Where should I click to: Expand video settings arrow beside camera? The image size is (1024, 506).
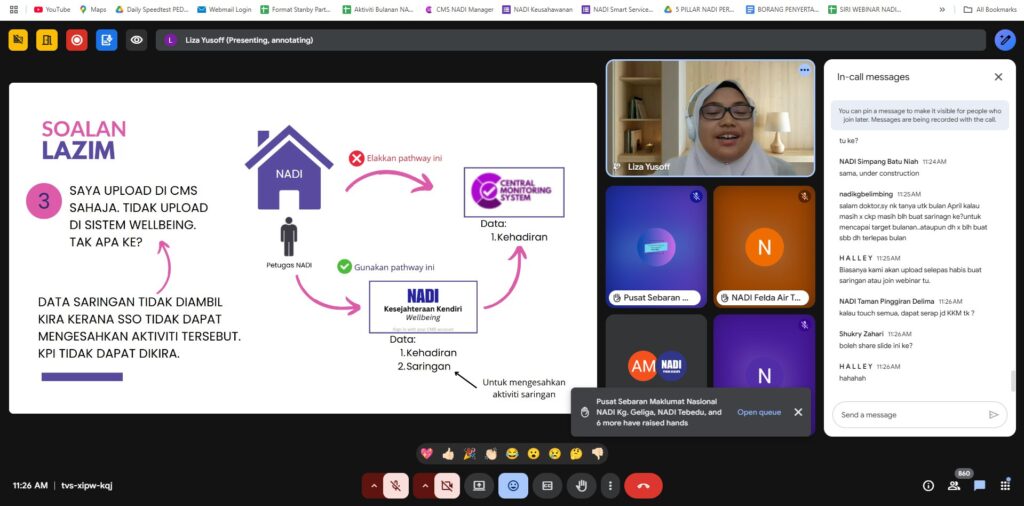pos(425,485)
